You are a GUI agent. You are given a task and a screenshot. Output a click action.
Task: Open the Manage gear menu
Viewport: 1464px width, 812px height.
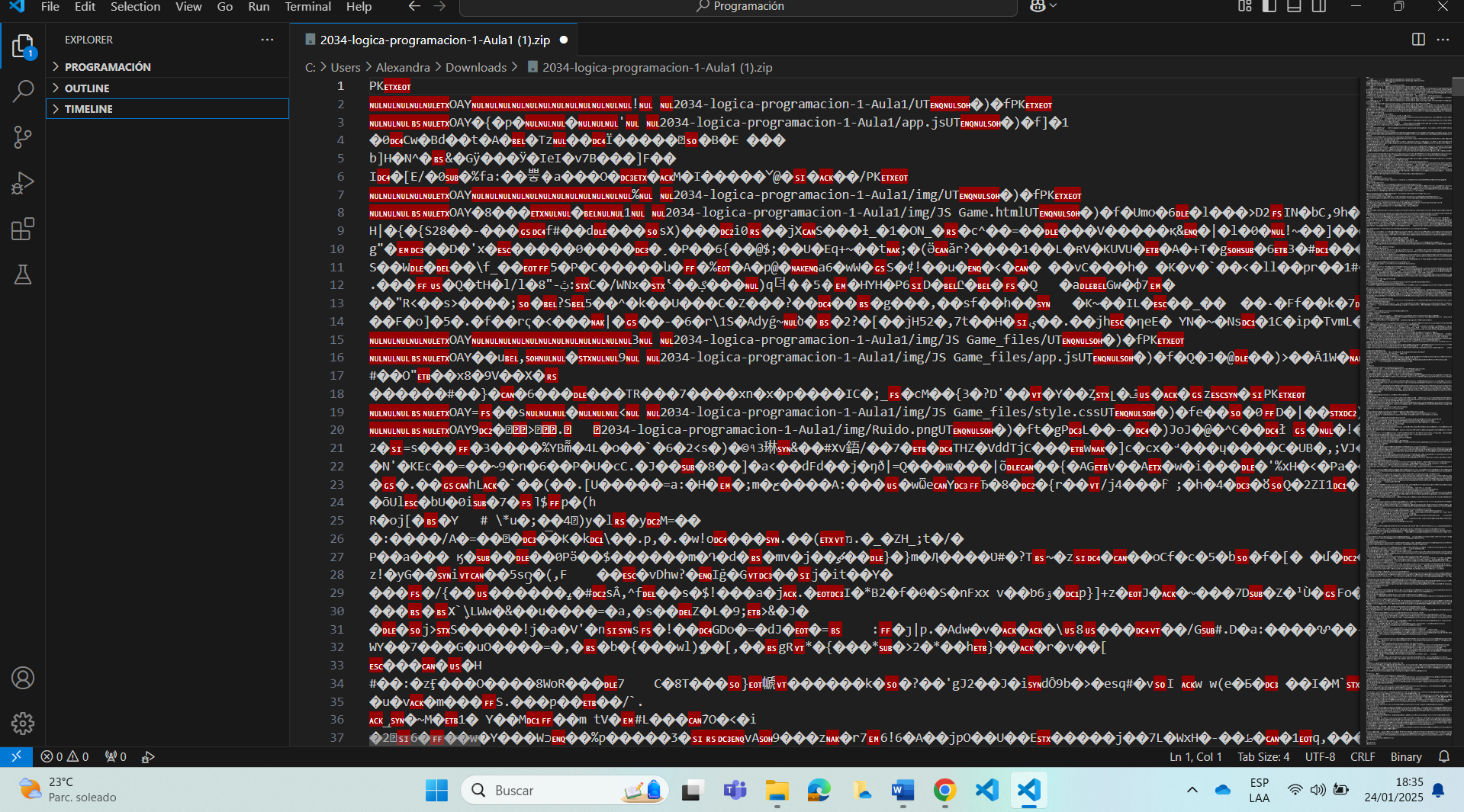coord(23,723)
